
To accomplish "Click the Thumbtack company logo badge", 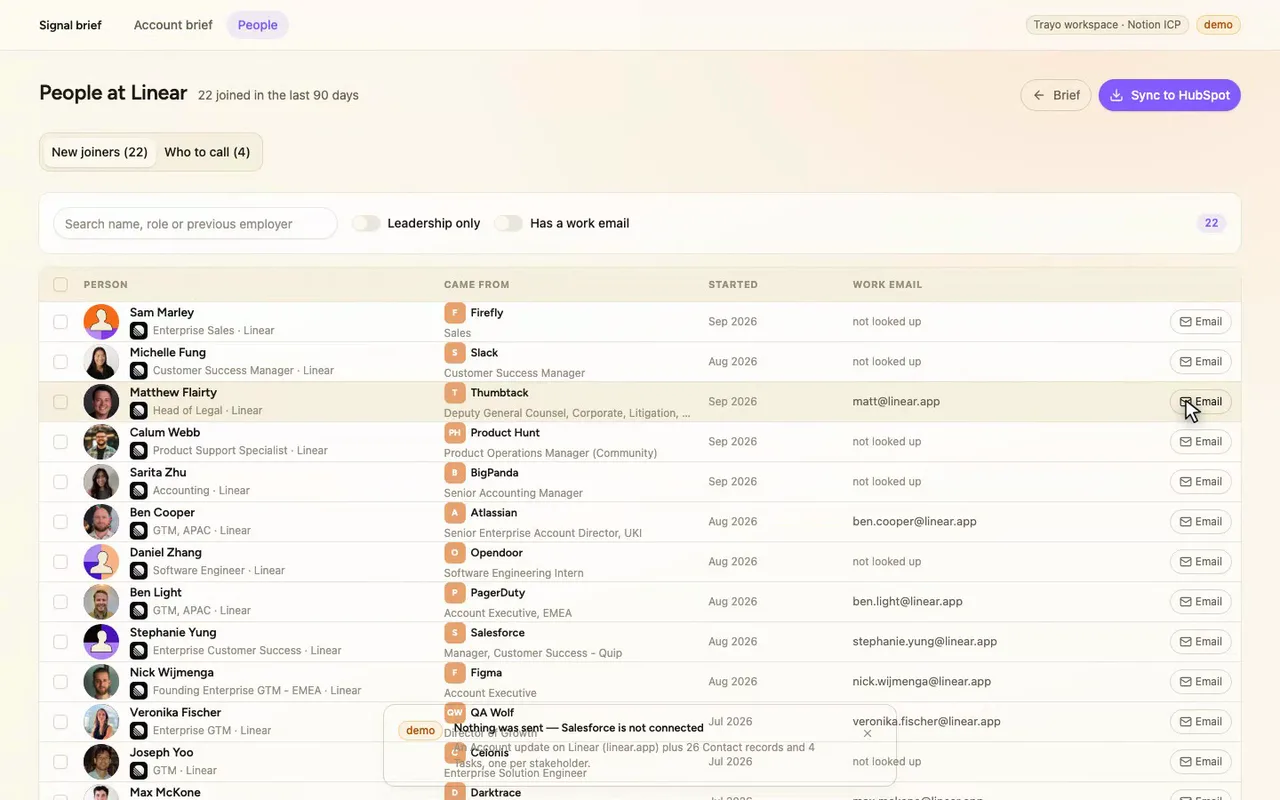I will [x=455, y=393].
